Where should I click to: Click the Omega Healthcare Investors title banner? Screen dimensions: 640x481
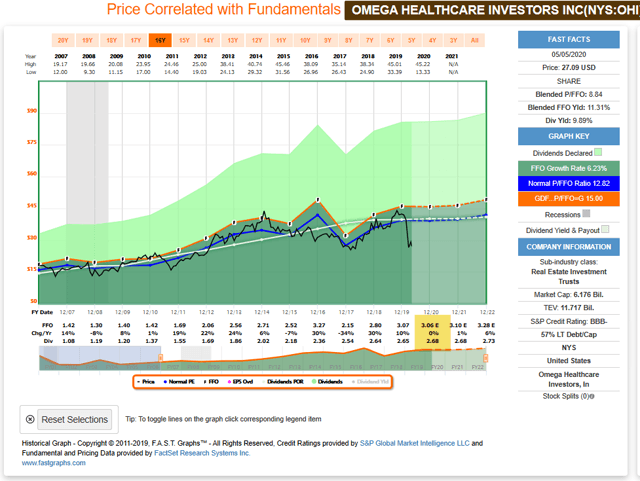pyautogui.click(x=492, y=10)
